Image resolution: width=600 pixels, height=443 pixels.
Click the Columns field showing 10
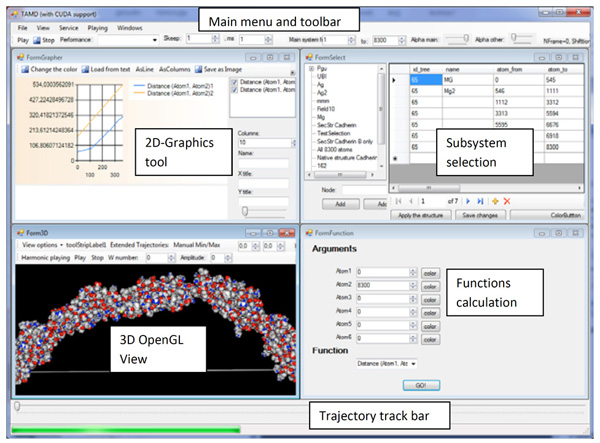(x=264, y=143)
